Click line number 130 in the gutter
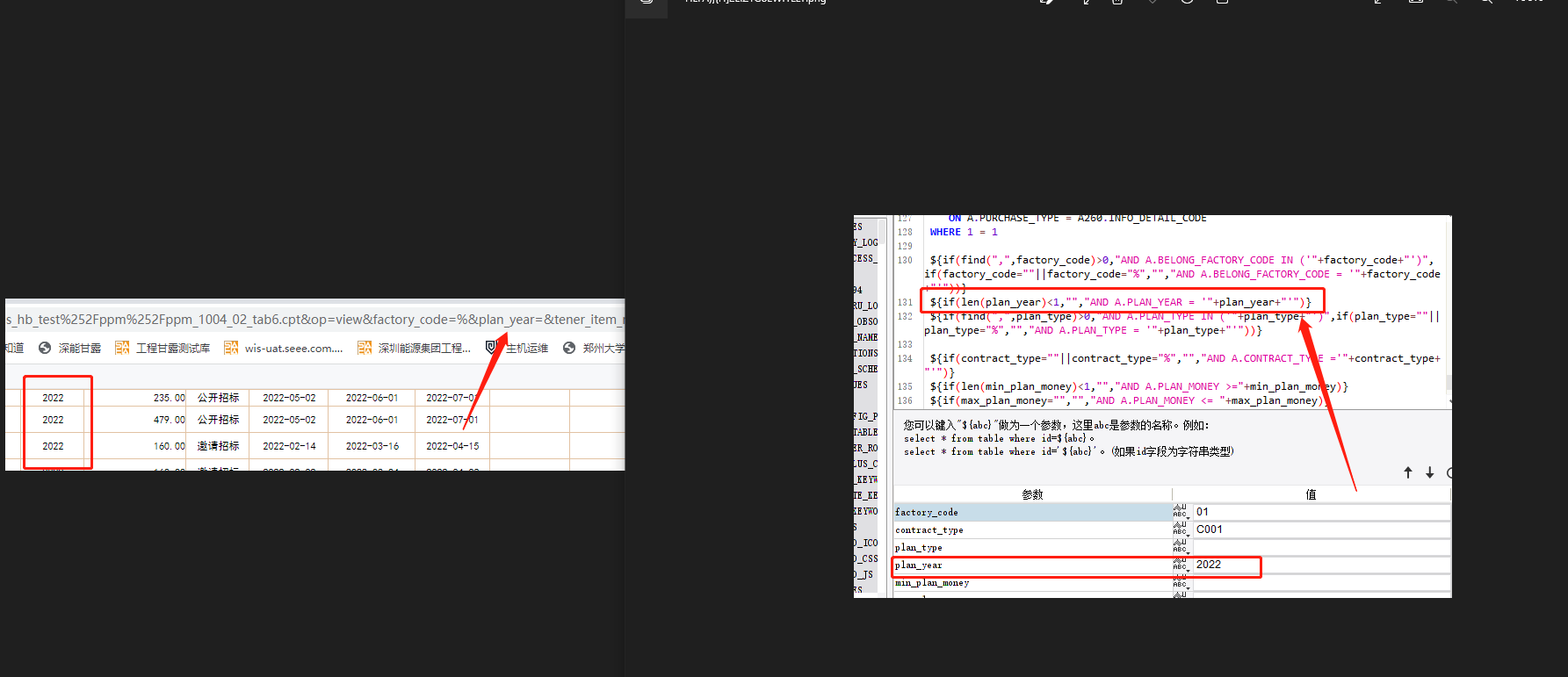The width and height of the screenshot is (1568, 677). click(905, 260)
